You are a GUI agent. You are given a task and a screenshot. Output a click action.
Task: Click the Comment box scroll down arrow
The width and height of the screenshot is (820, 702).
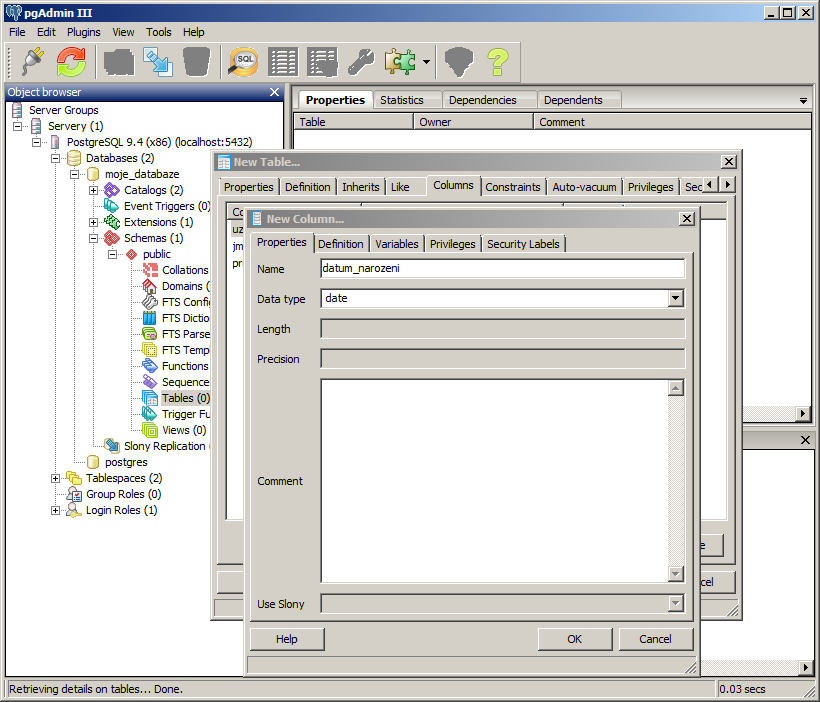pyautogui.click(x=676, y=573)
